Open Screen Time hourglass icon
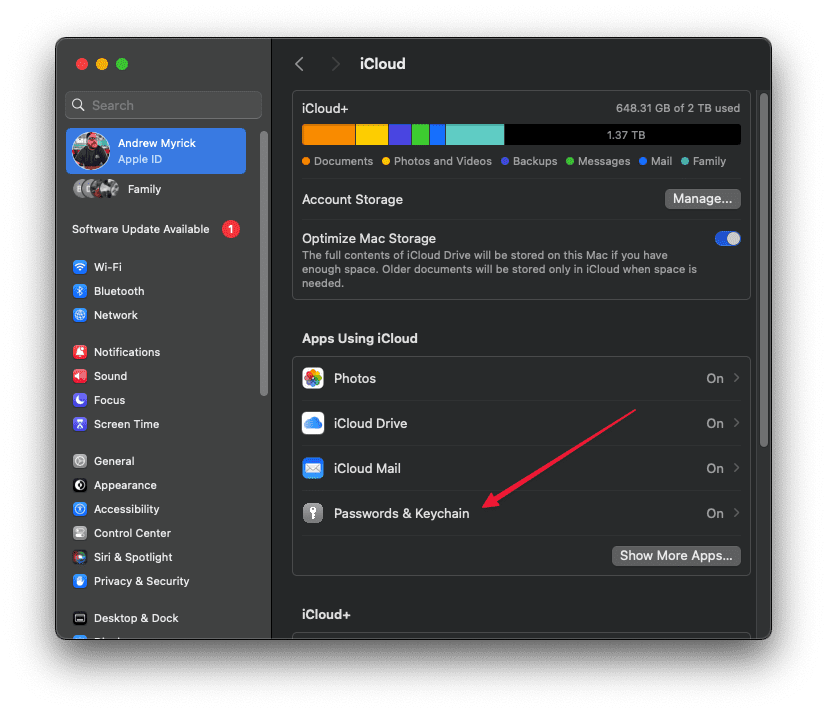 click(x=80, y=424)
